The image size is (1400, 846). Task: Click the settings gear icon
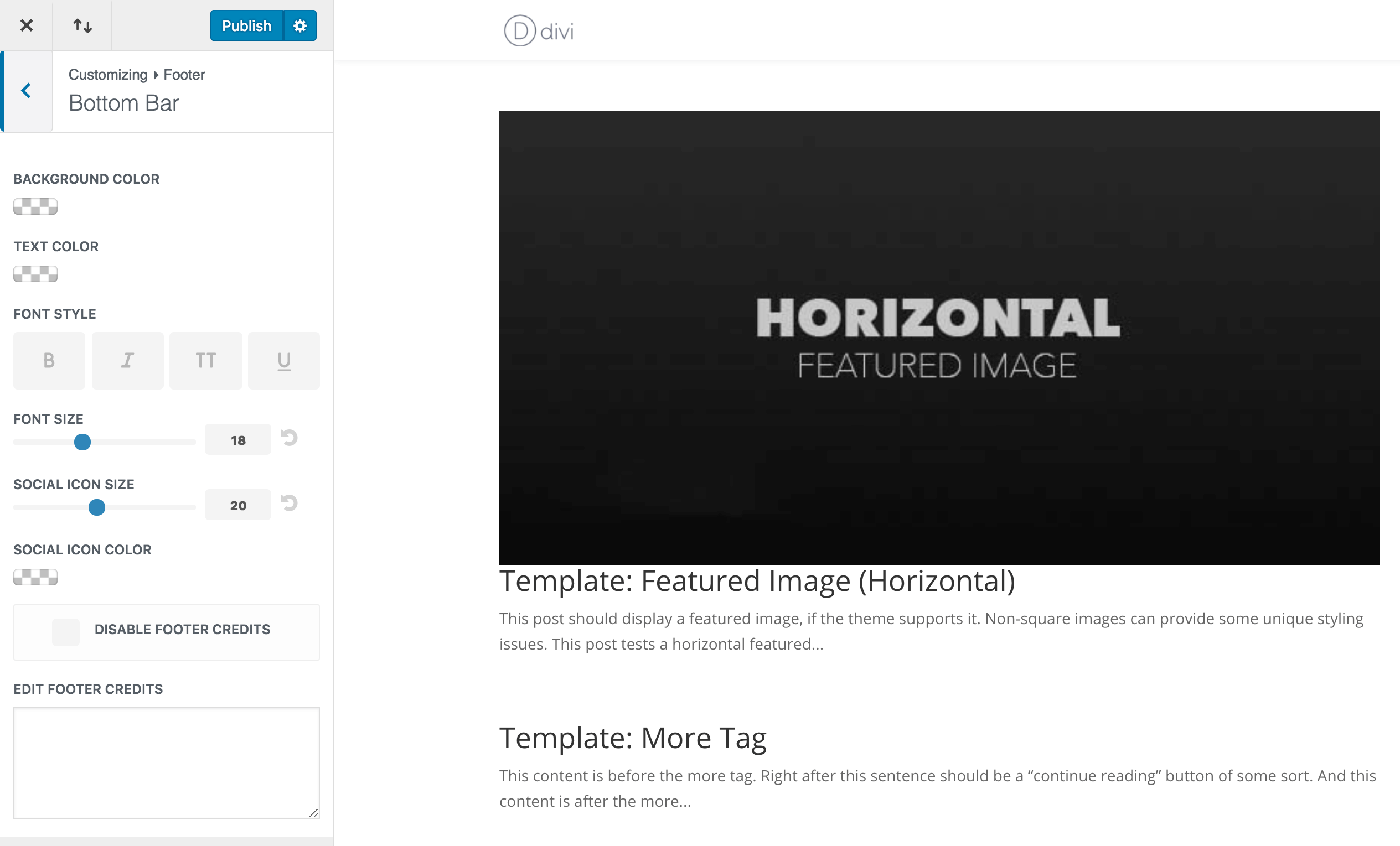coord(300,26)
